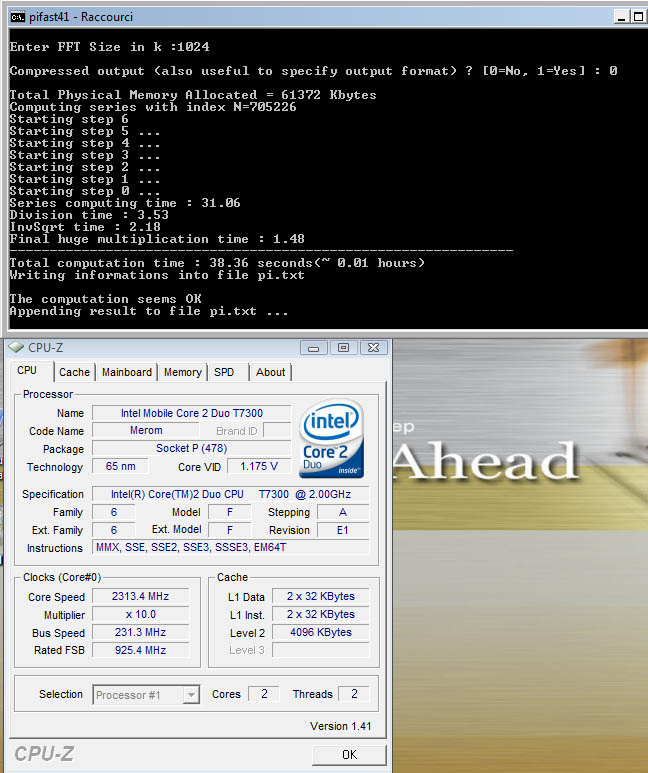Viewport: 648px width, 773px height.
Task: Click the Level 3 empty field
Action: (x=321, y=650)
